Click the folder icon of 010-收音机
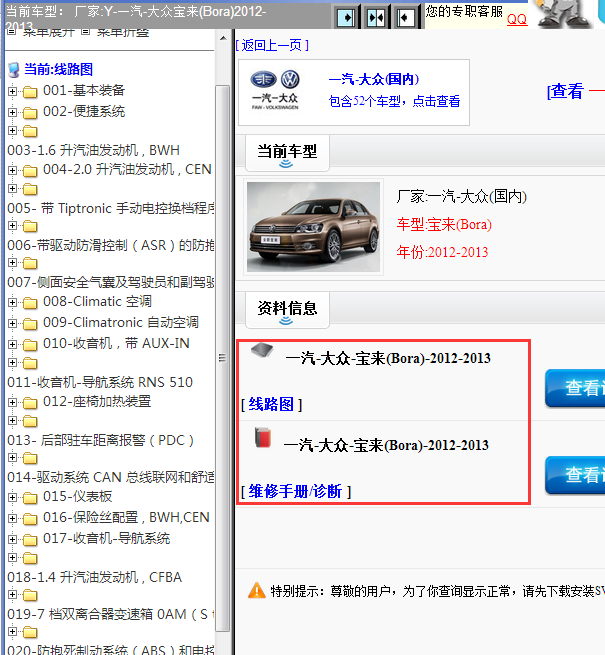Image resolution: width=605 pixels, height=655 pixels. [30, 345]
